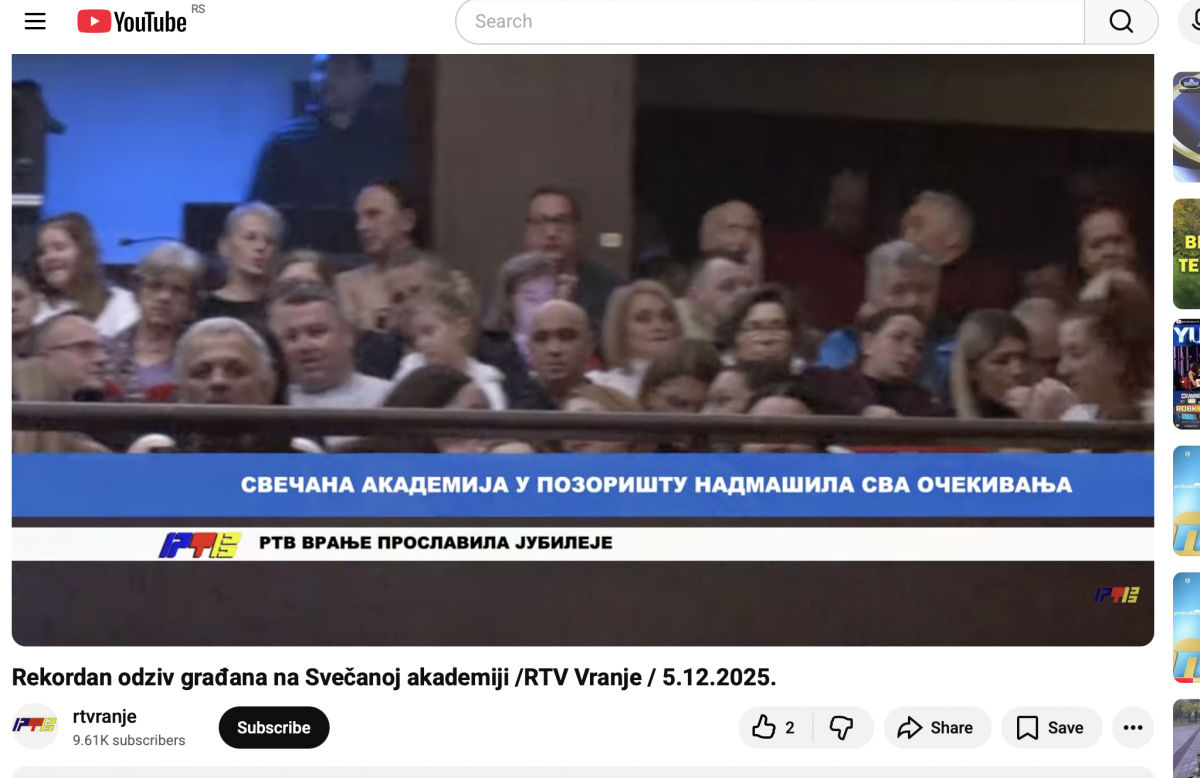Screen dimensions: 1200x778
Task: Click the video player to pause
Action: [x=583, y=349]
